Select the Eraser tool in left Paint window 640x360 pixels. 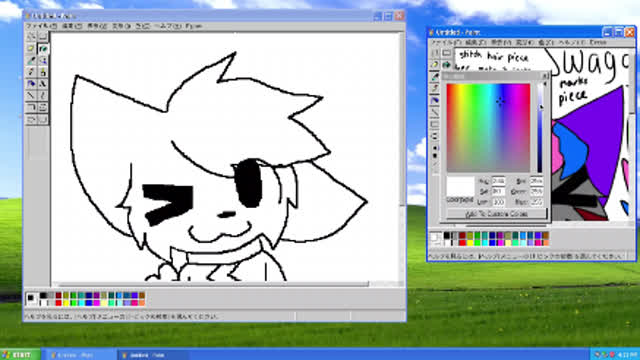click(31, 49)
